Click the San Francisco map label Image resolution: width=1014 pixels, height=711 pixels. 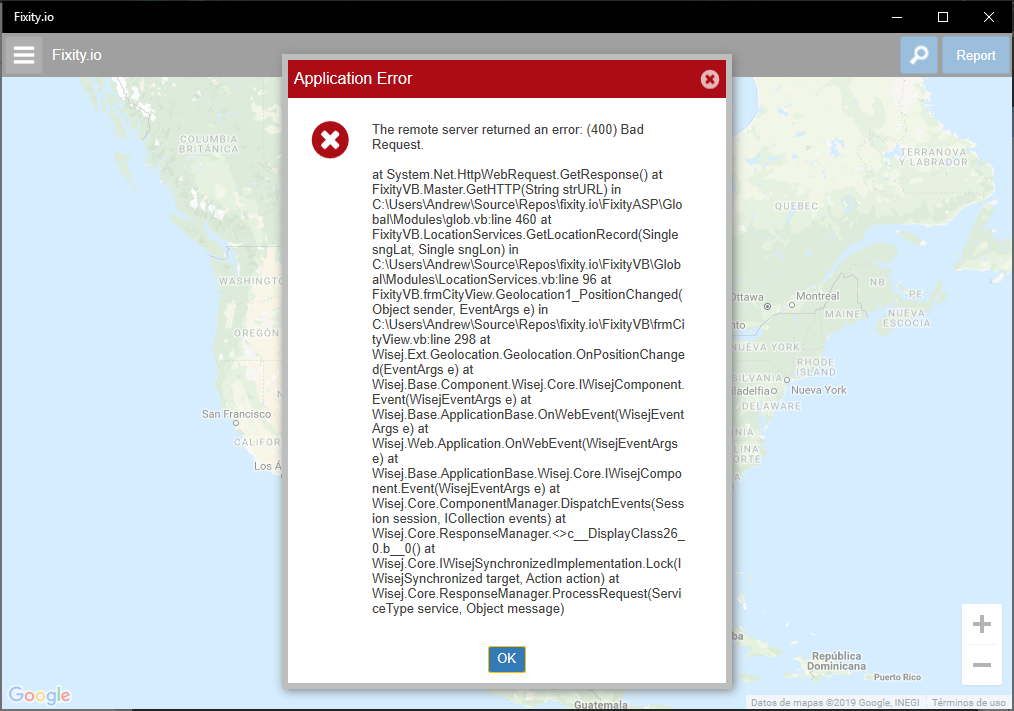pos(236,414)
